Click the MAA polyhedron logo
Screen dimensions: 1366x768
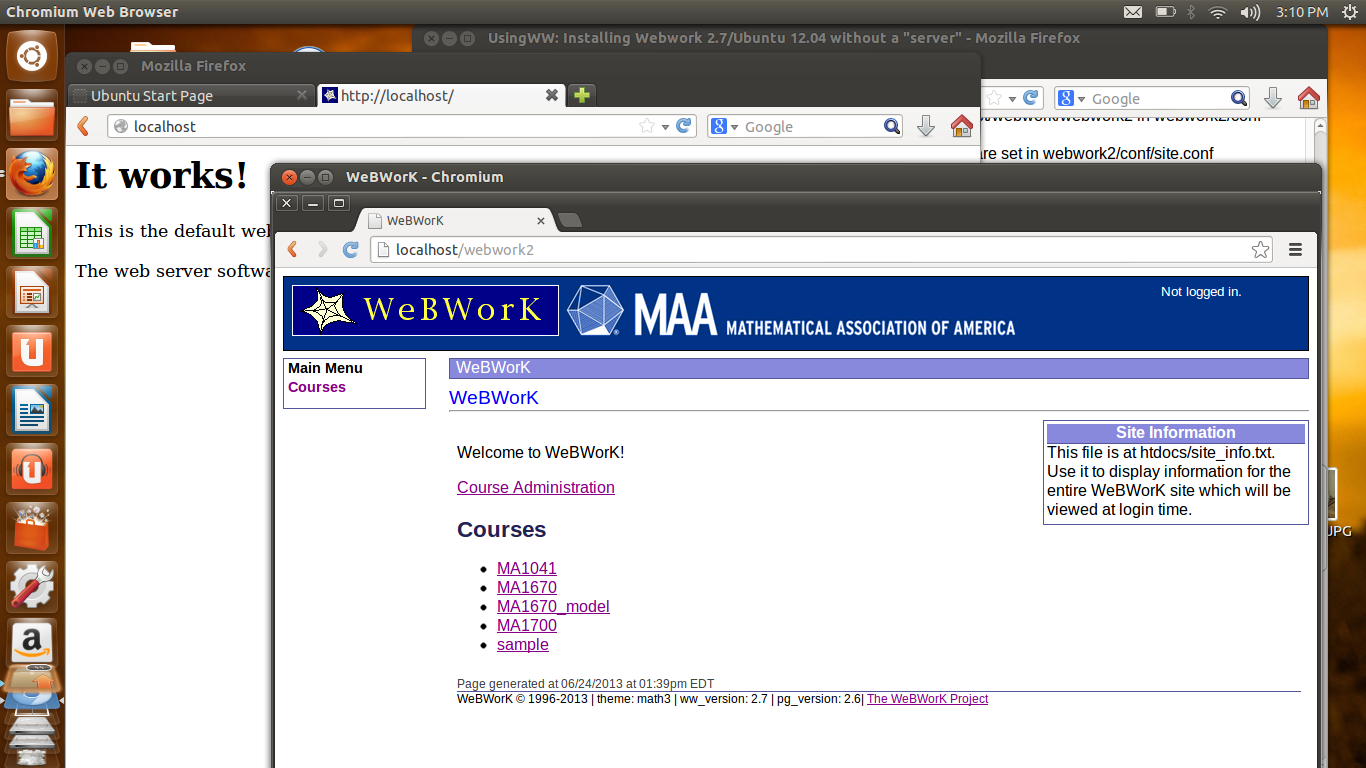[595, 310]
